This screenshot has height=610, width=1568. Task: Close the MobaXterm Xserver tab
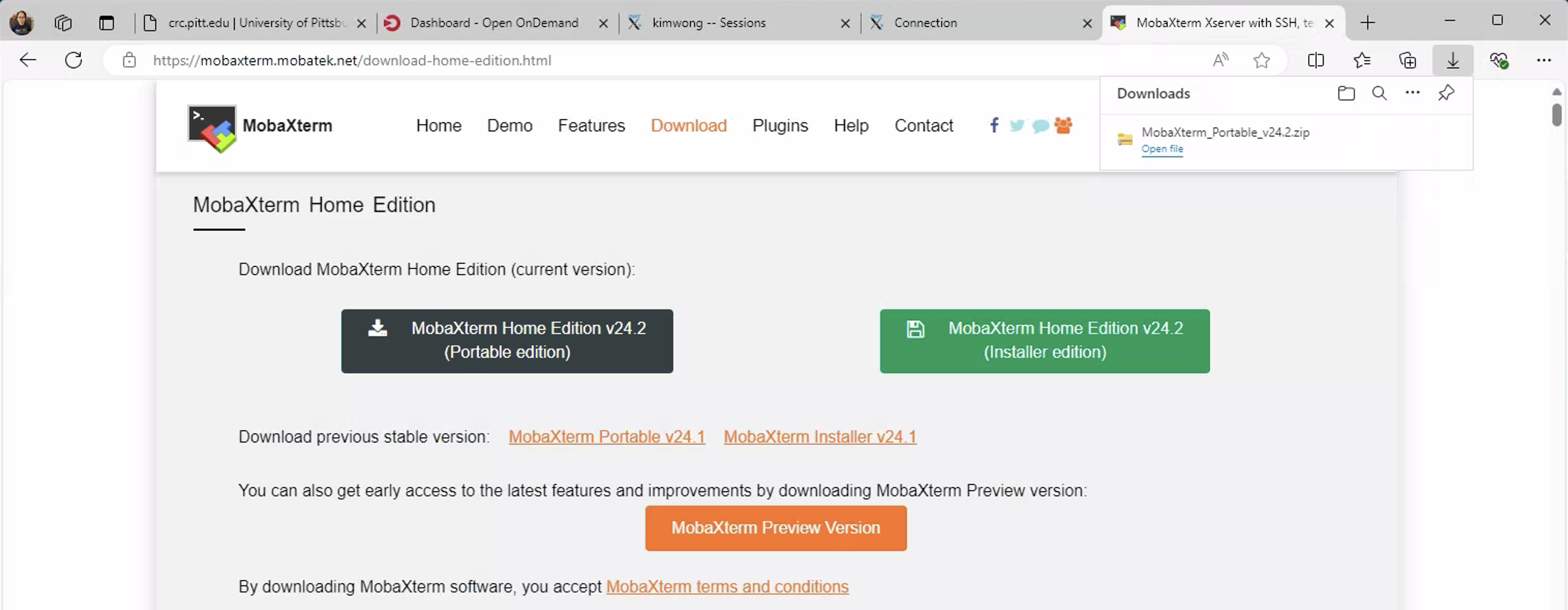point(1330,23)
